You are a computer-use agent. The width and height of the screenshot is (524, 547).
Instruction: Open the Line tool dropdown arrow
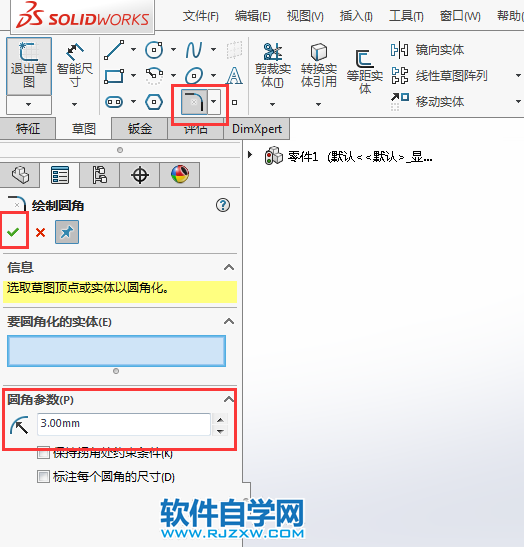coord(133,50)
